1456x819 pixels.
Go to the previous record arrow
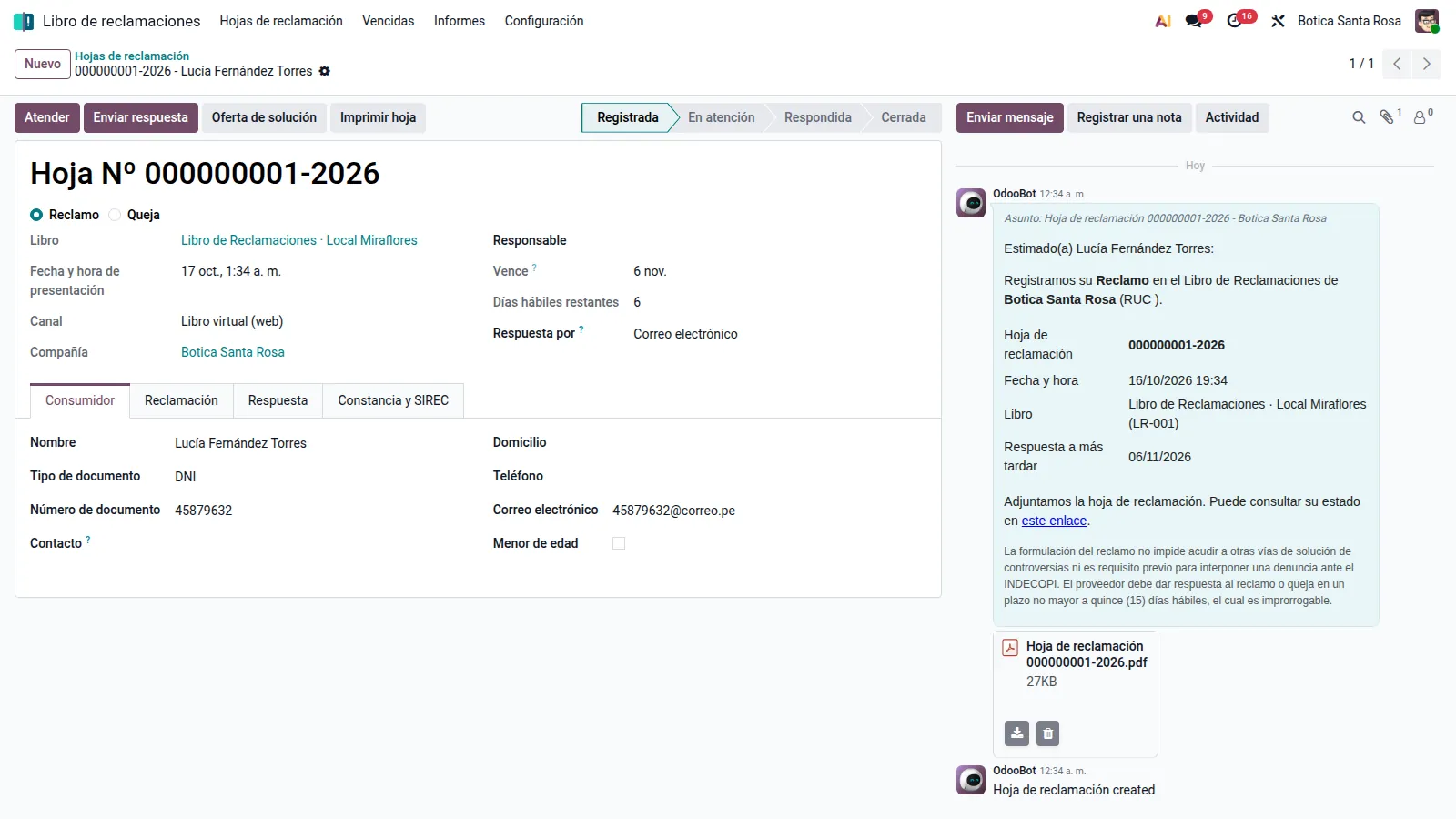(1397, 64)
